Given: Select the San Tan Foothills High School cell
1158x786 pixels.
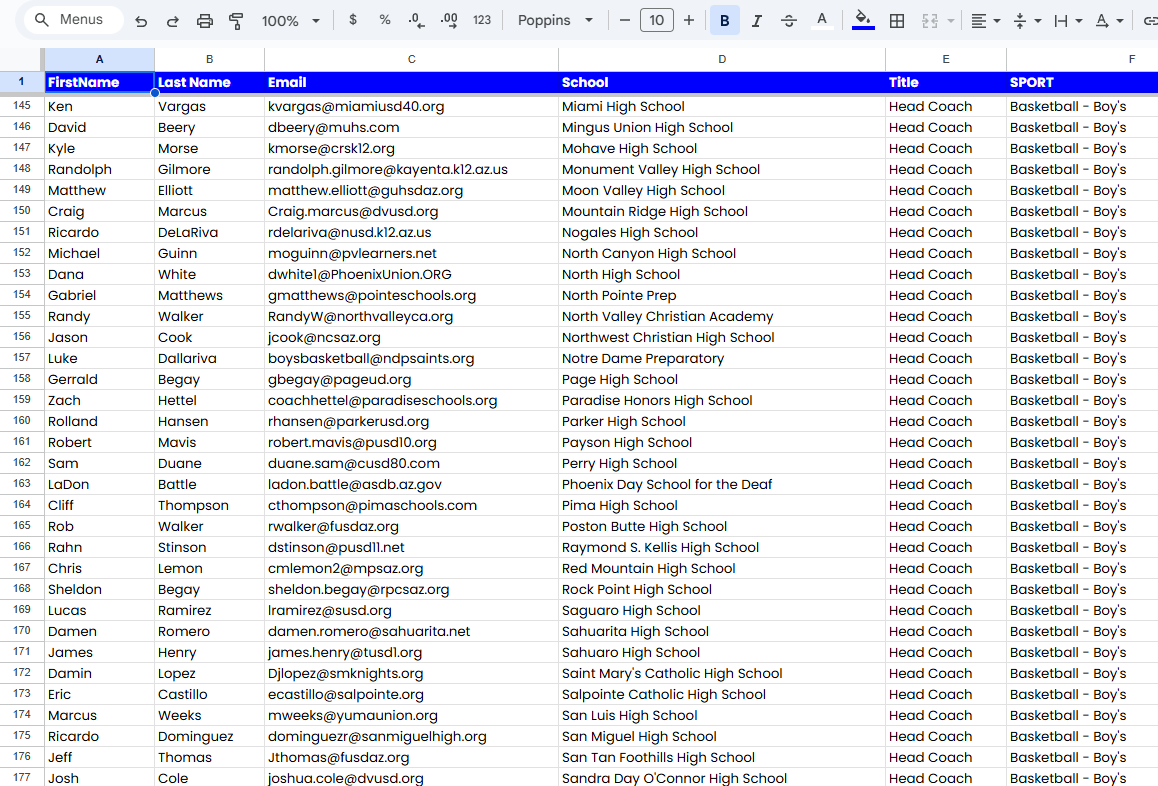Looking at the screenshot, I should tap(722, 757).
